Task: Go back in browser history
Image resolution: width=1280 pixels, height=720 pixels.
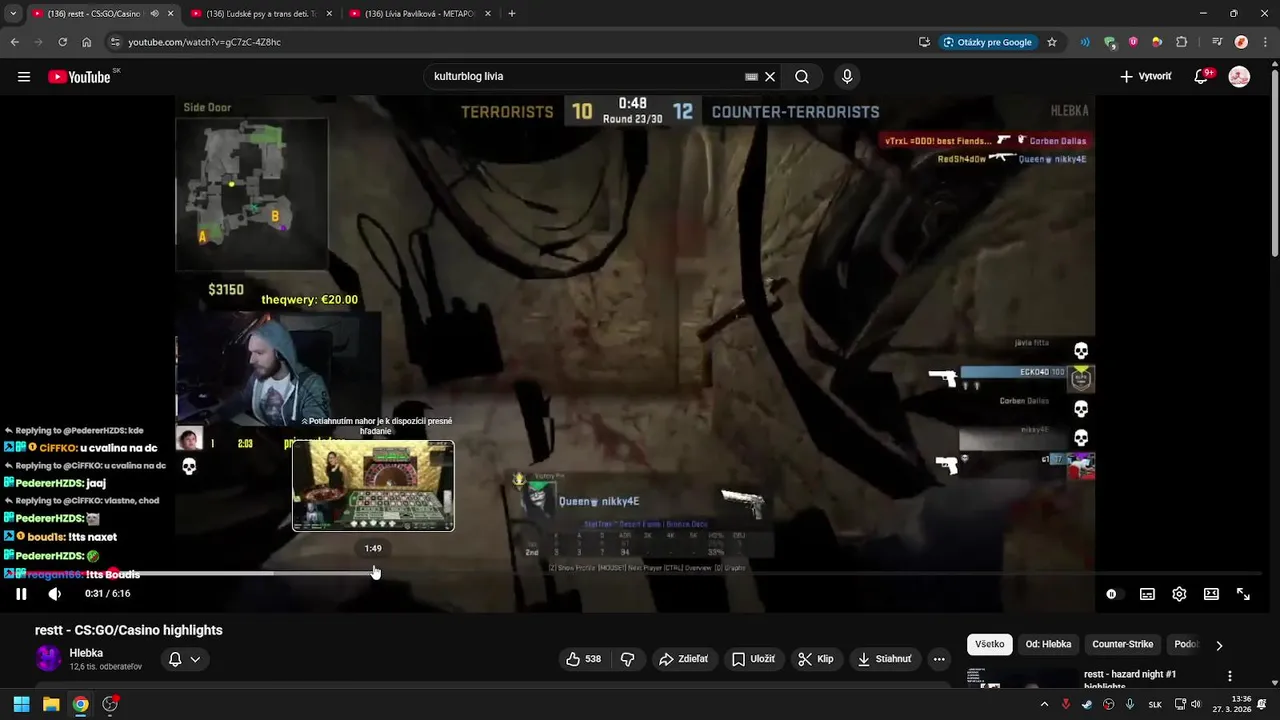Action: coord(14,42)
